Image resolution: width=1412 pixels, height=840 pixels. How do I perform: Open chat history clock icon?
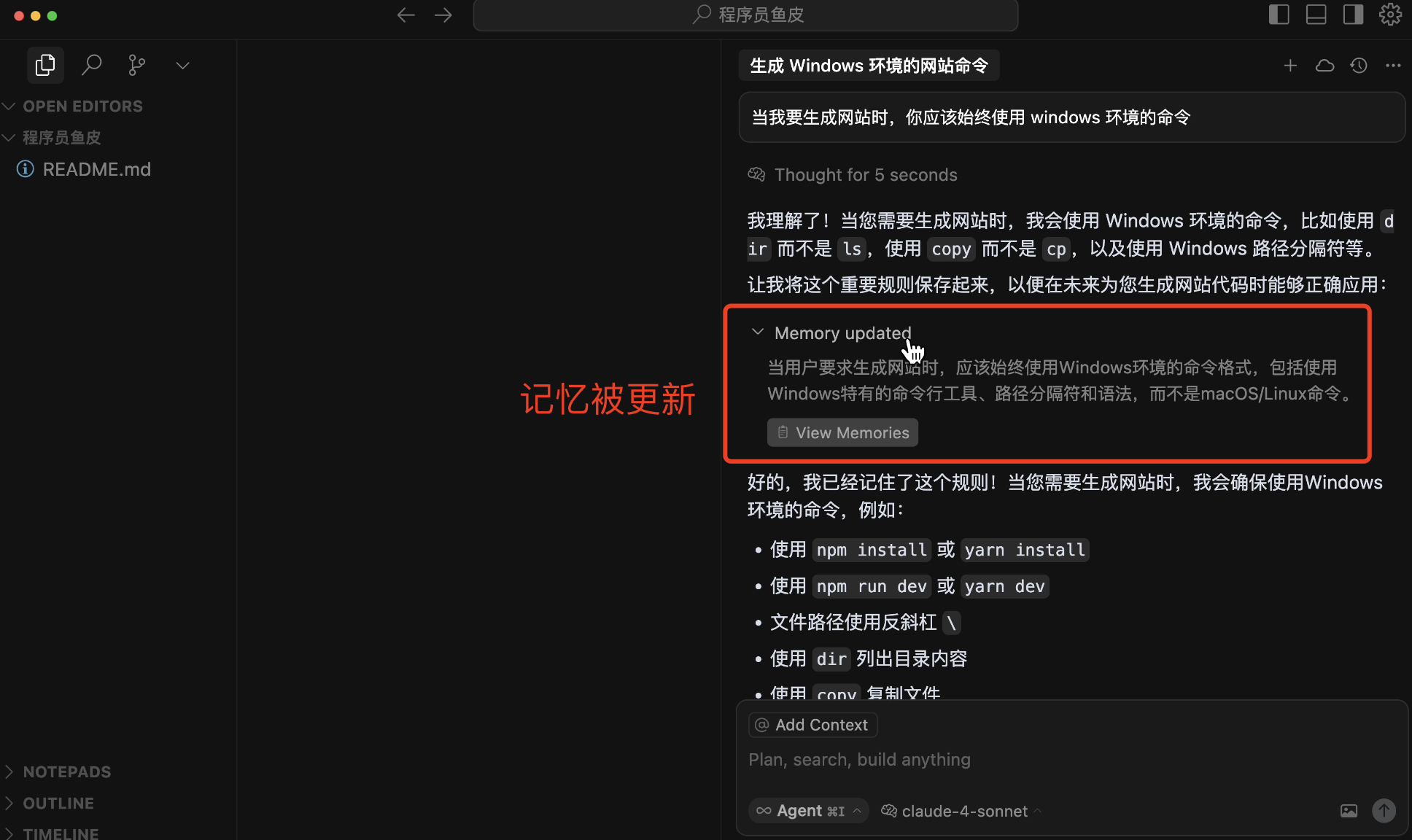pyautogui.click(x=1358, y=66)
